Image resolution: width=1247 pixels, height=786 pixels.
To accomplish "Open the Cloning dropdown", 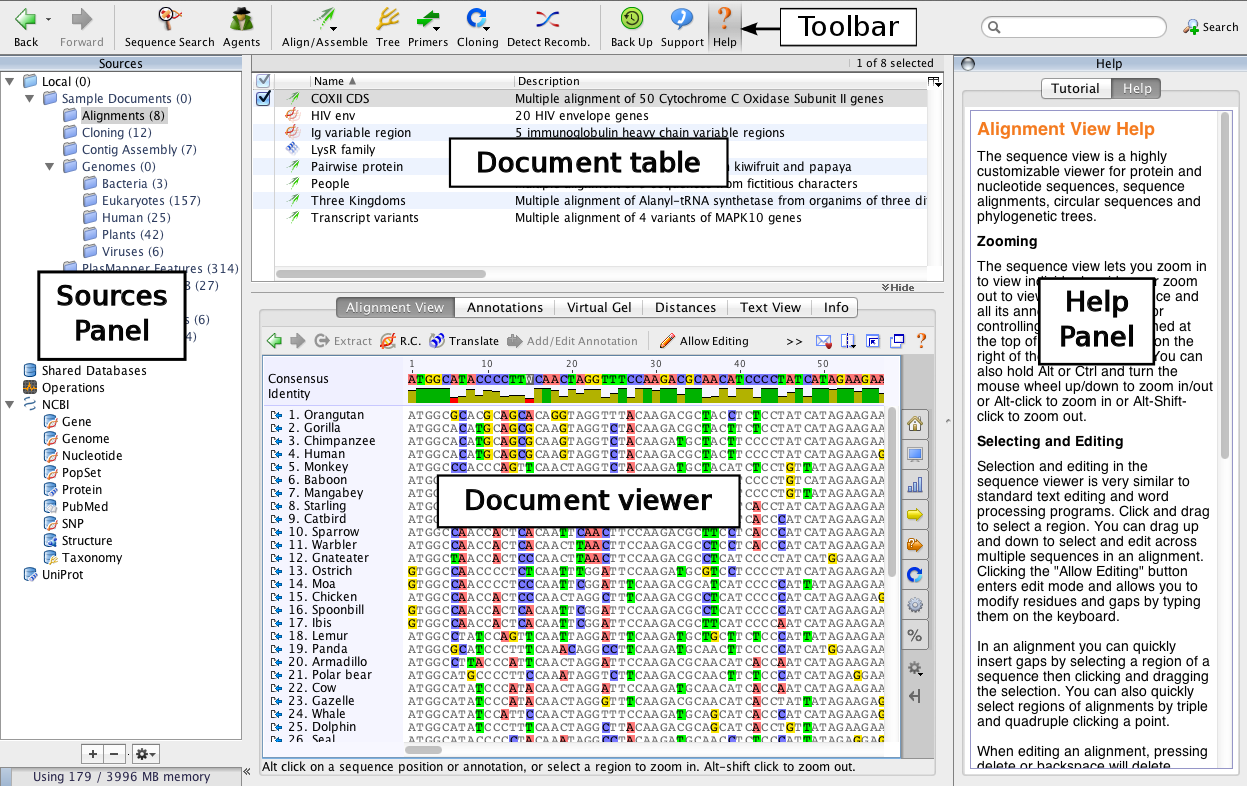I will pos(477,24).
